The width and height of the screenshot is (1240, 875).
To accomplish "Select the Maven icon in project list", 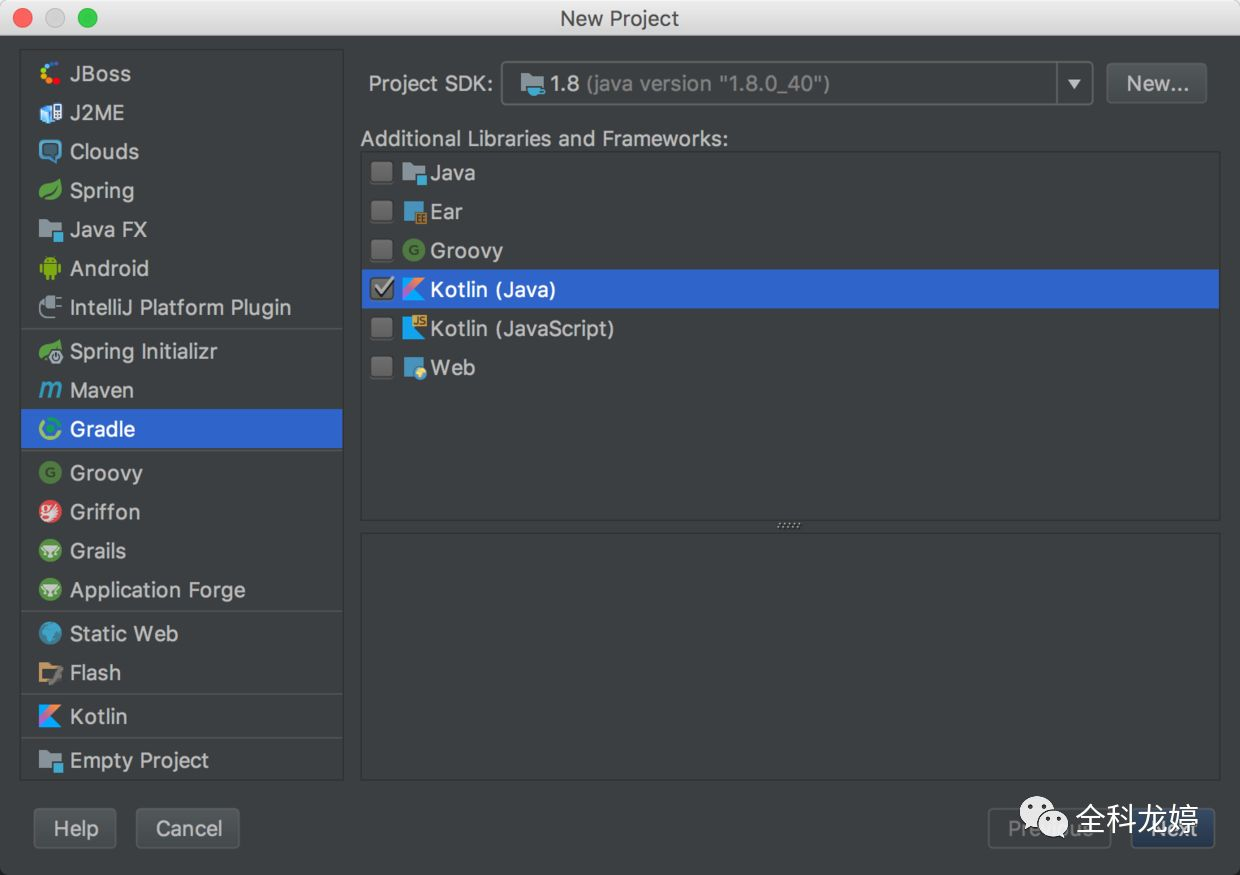I will point(50,390).
